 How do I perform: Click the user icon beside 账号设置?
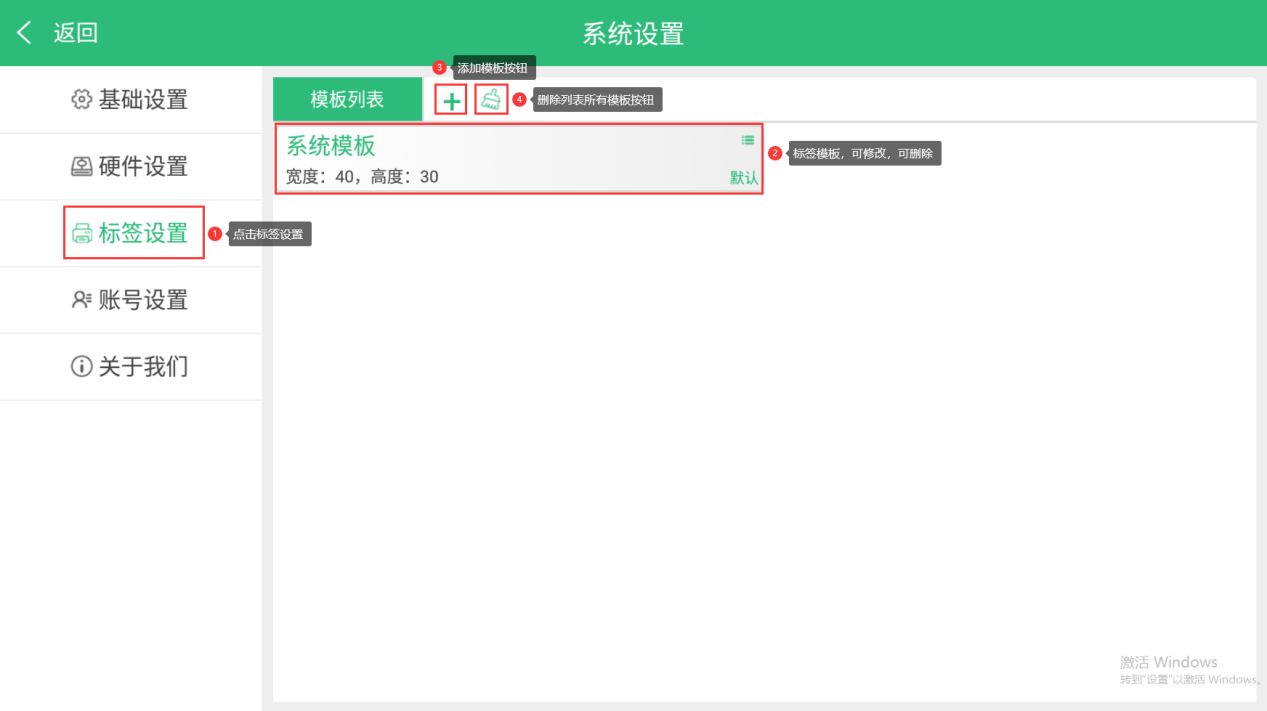click(81, 300)
